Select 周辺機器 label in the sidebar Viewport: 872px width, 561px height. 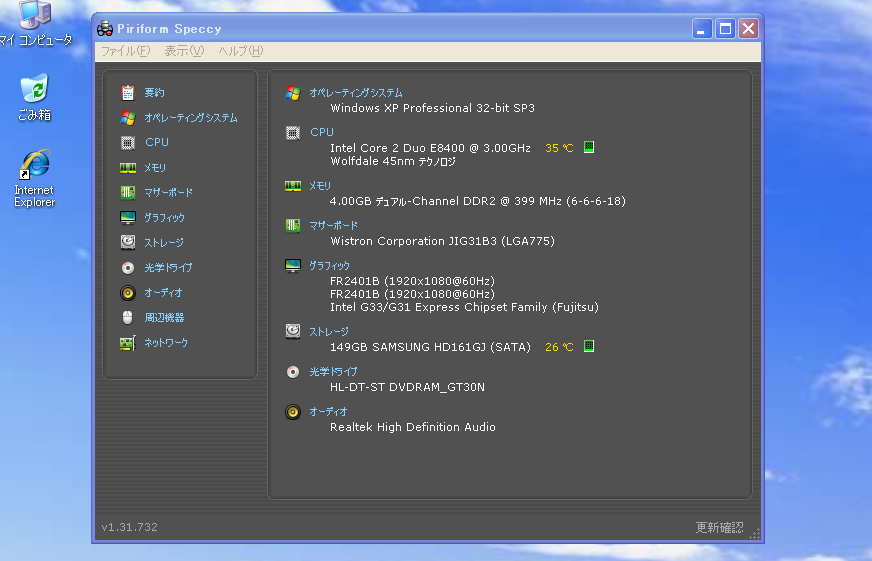point(164,317)
